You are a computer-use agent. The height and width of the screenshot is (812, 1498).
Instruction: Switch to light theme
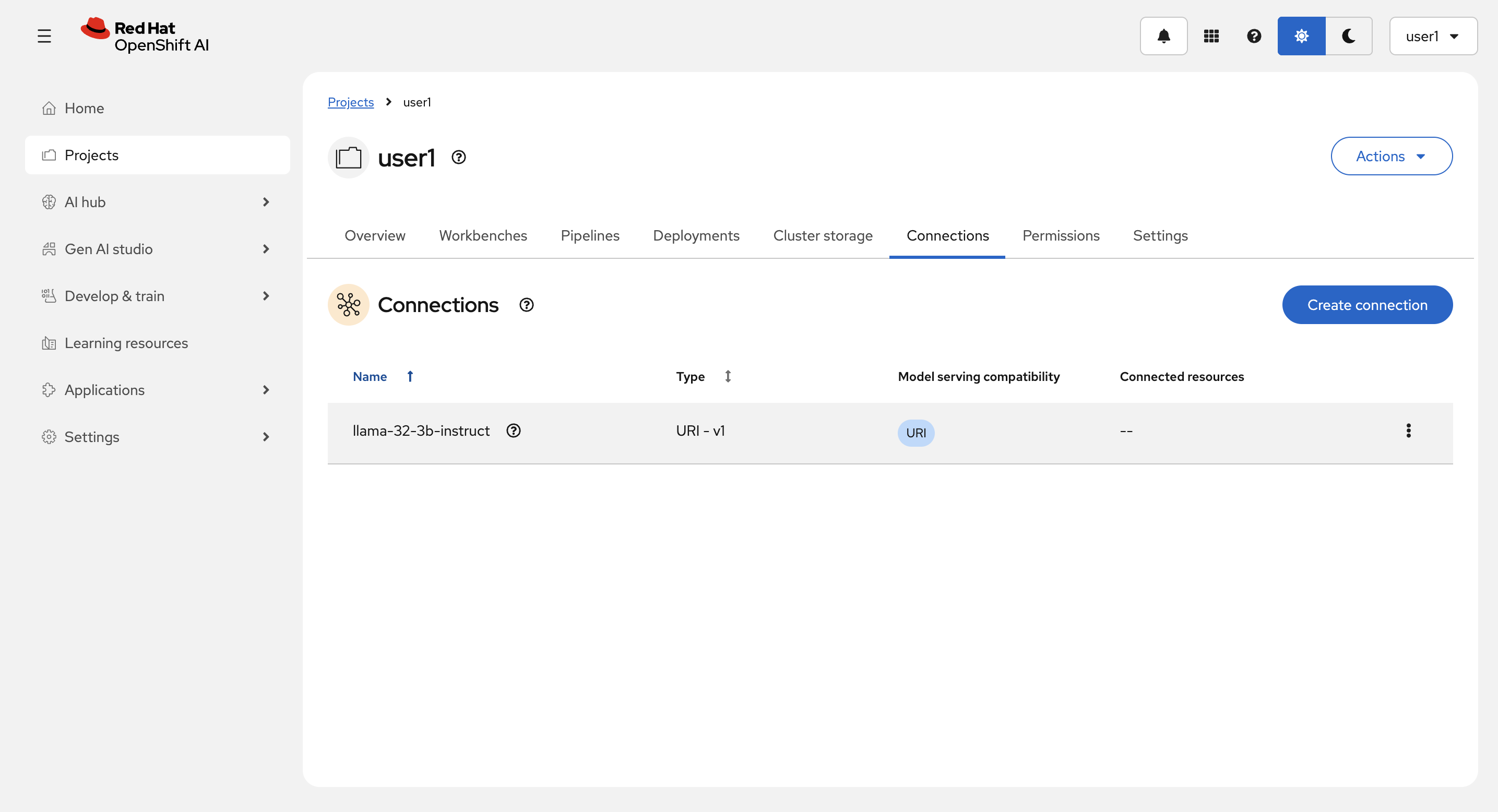[x=1301, y=36]
